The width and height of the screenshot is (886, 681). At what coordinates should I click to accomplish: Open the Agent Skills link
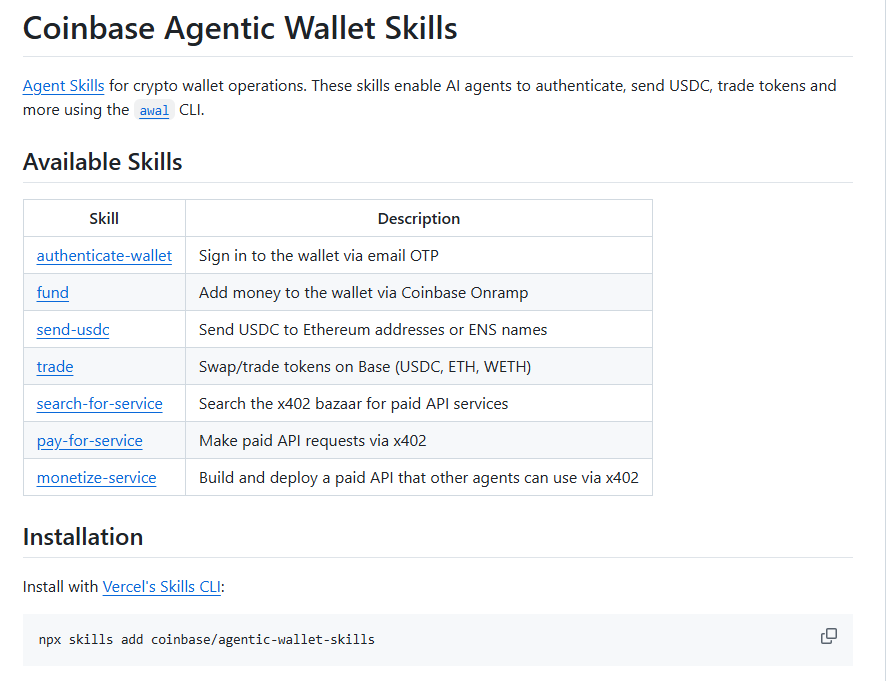click(x=63, y=86)
